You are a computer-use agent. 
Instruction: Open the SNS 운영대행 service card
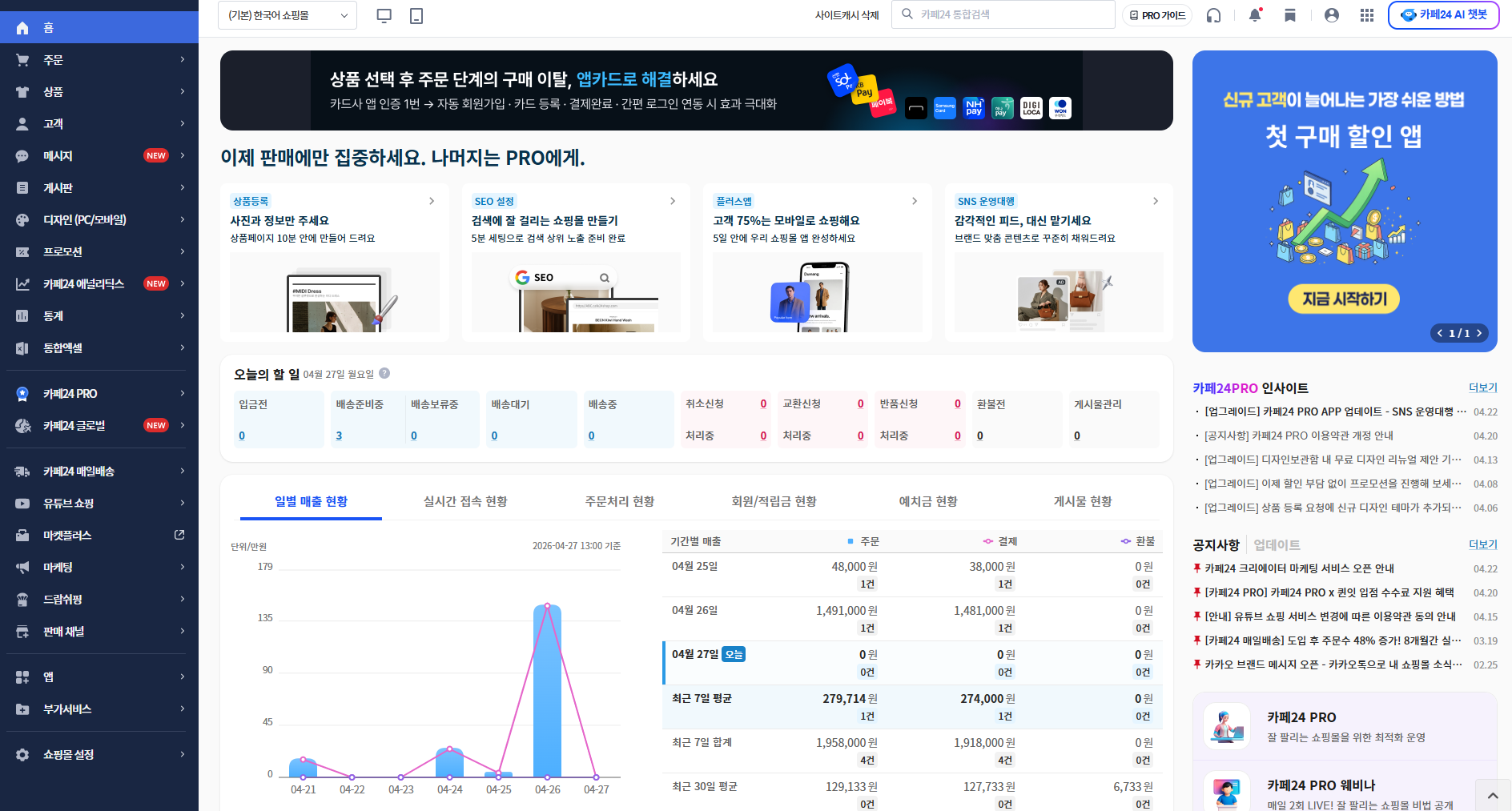(1059, 263)
